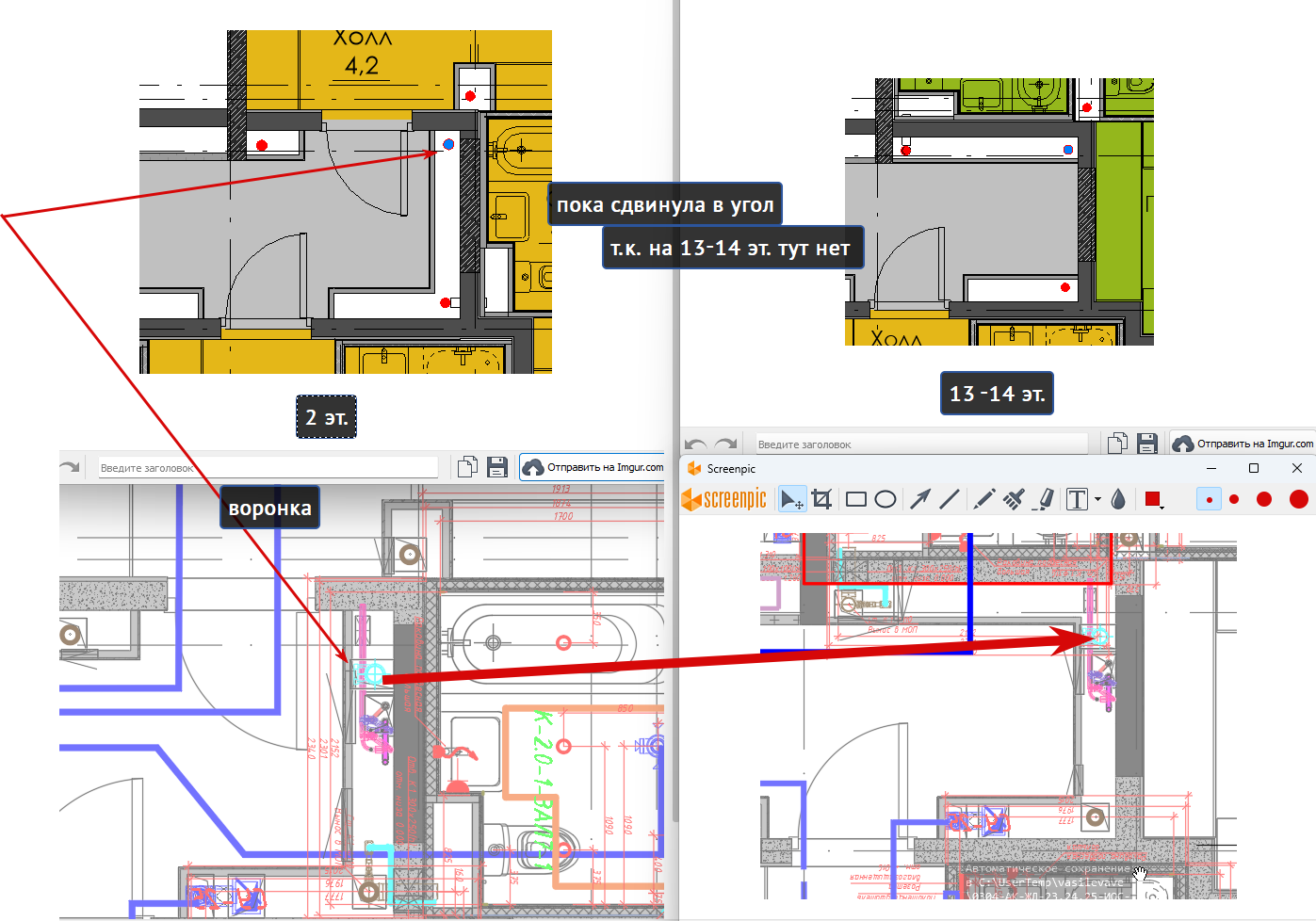The image size is (1316, 921).
Task: Choose the Rectangle shape tool
Action: pyautogui.click(x=855, y=499)
